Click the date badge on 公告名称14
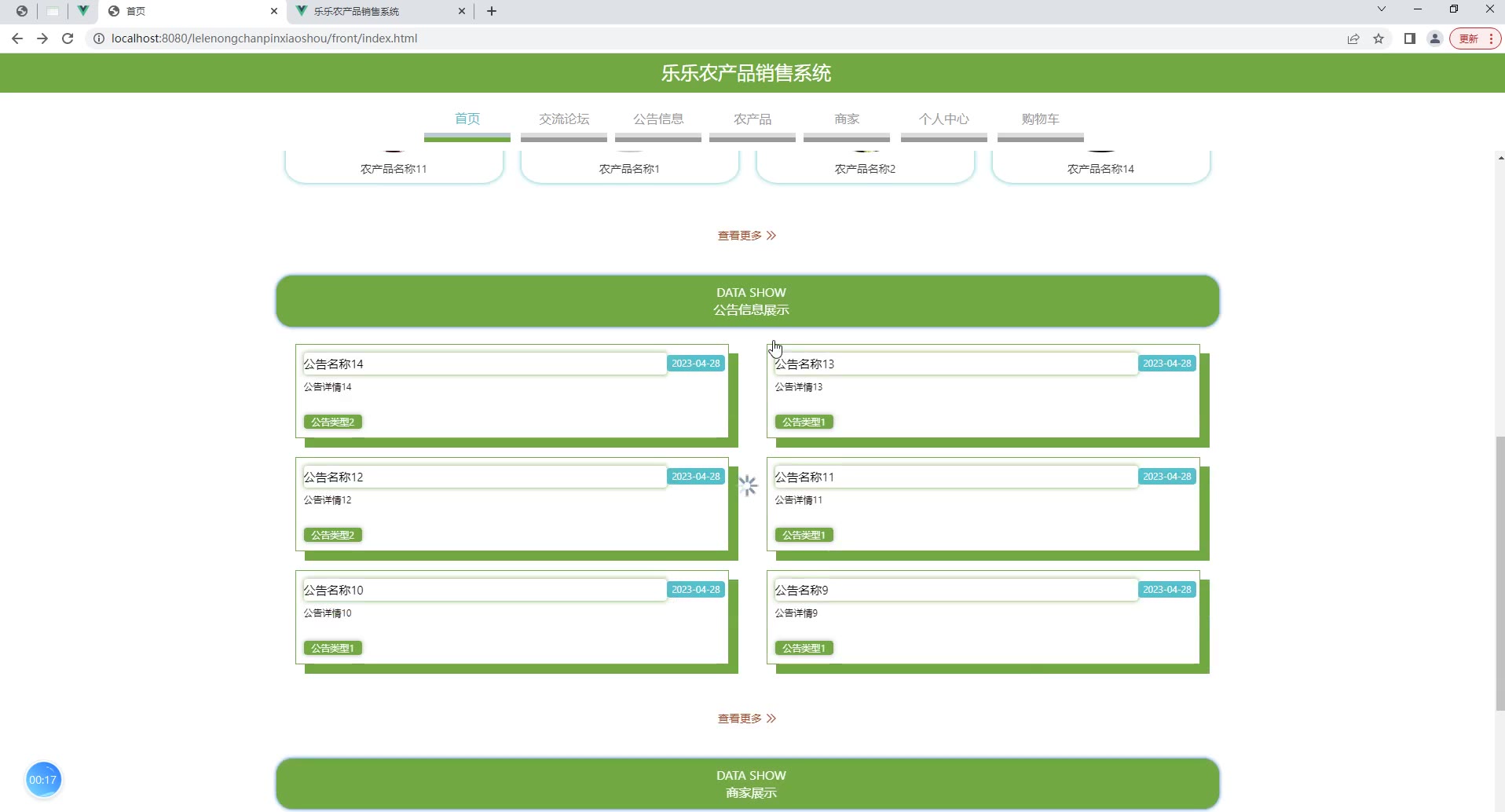The height and width of the screenshot is (812, 1505). [696, 364]
